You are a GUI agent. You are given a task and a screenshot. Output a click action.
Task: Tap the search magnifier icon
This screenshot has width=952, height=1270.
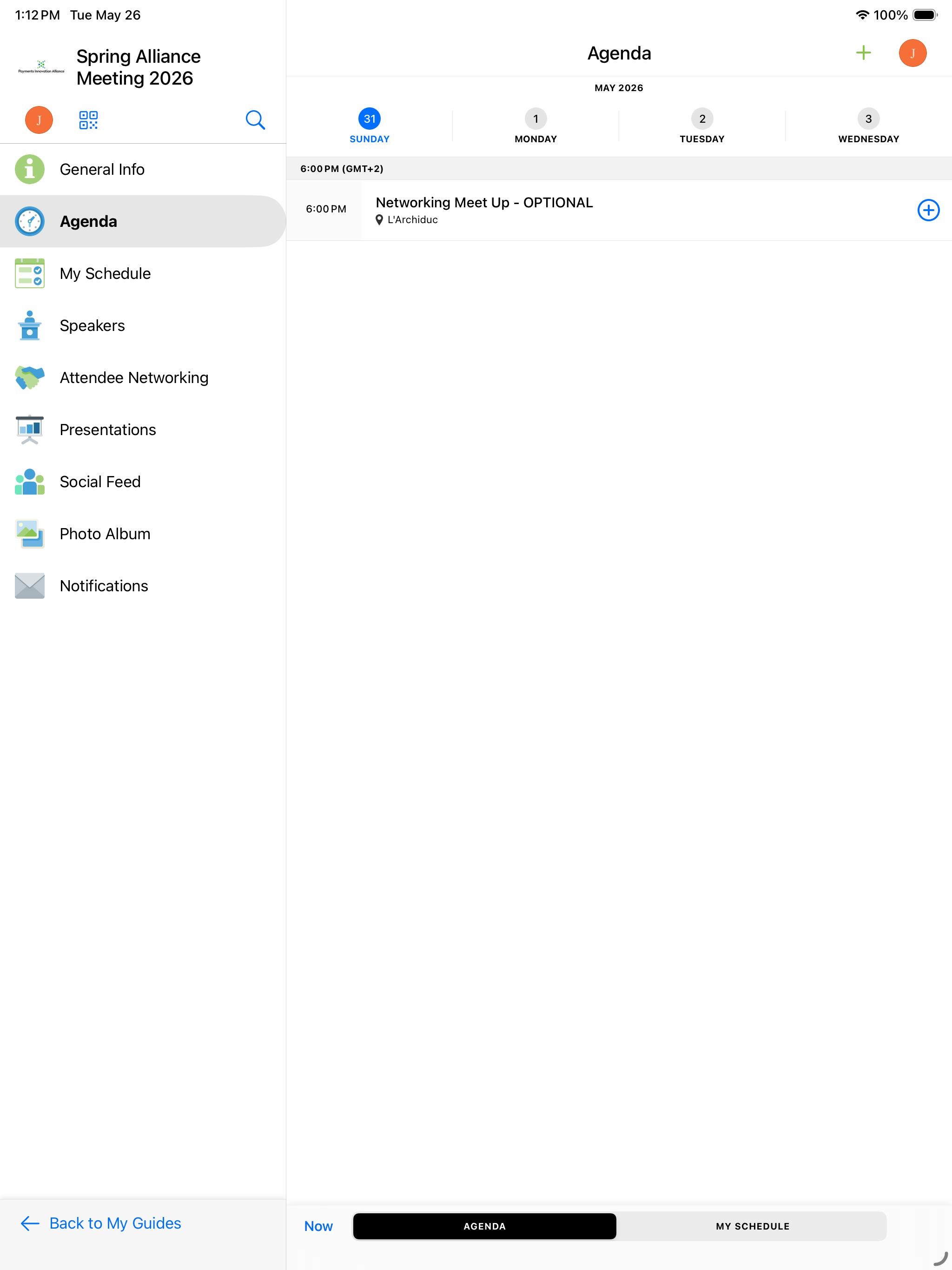pyautogui.click(x=255, y=120)
